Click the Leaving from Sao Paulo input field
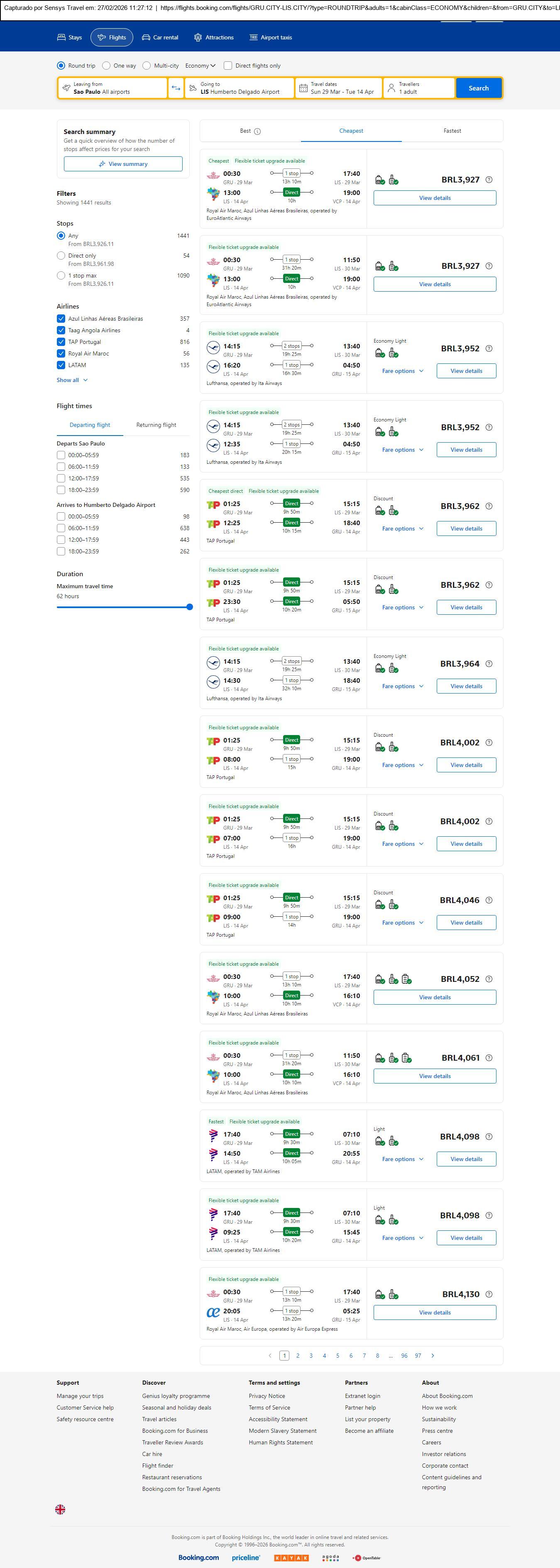This screenshot has height=1568, width=560. [x=113, y=88]
